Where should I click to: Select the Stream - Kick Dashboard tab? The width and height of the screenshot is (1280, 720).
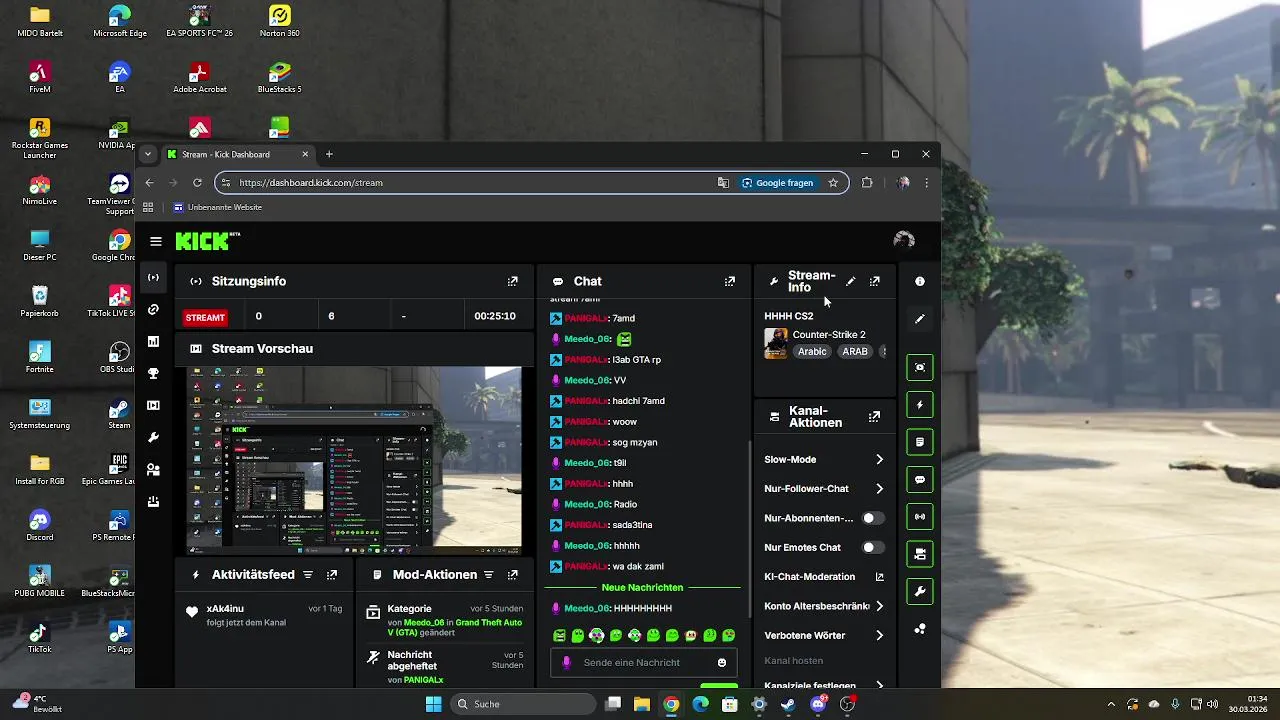pos(238,154)
